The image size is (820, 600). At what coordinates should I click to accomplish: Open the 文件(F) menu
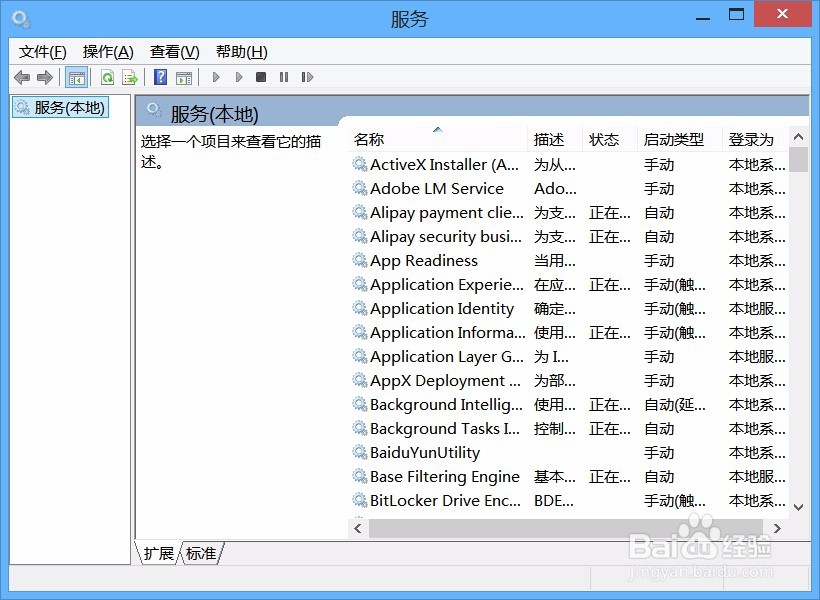pyautogui.click(x=41, y=51)
